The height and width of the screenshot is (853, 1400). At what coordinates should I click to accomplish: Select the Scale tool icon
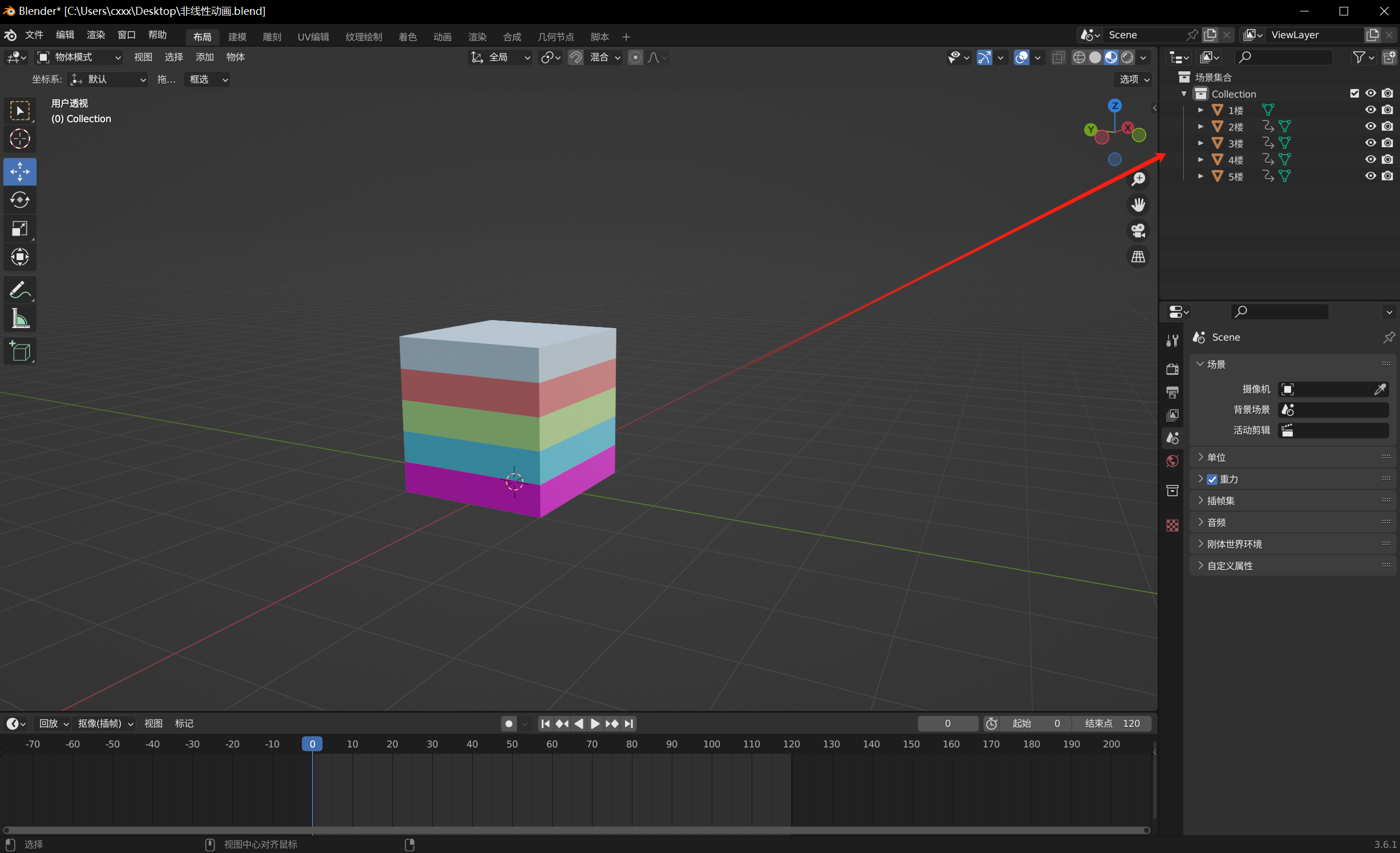[x=20, y=229]
